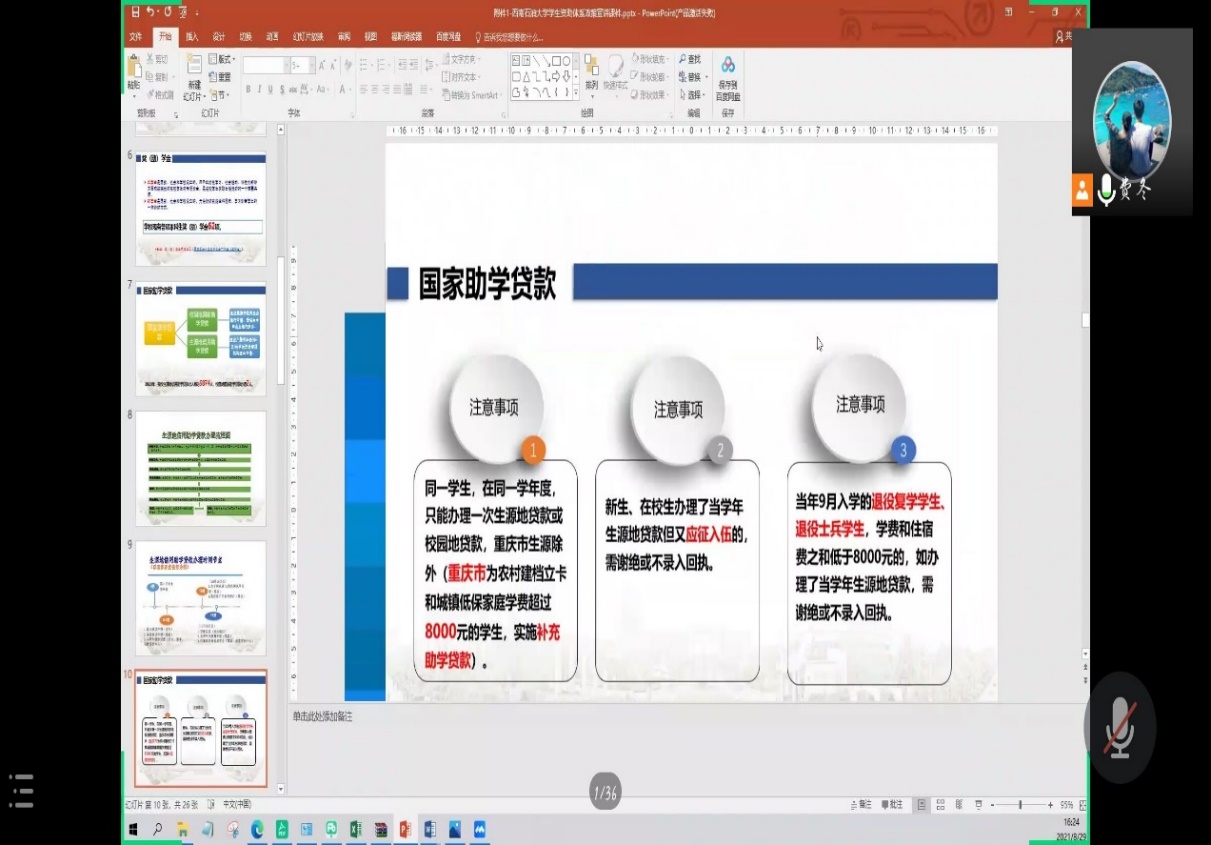Screen dimensions: 1211x845
Task: Click the Shape Outline (形状轮廓) button
Action: tap(648, 77)
